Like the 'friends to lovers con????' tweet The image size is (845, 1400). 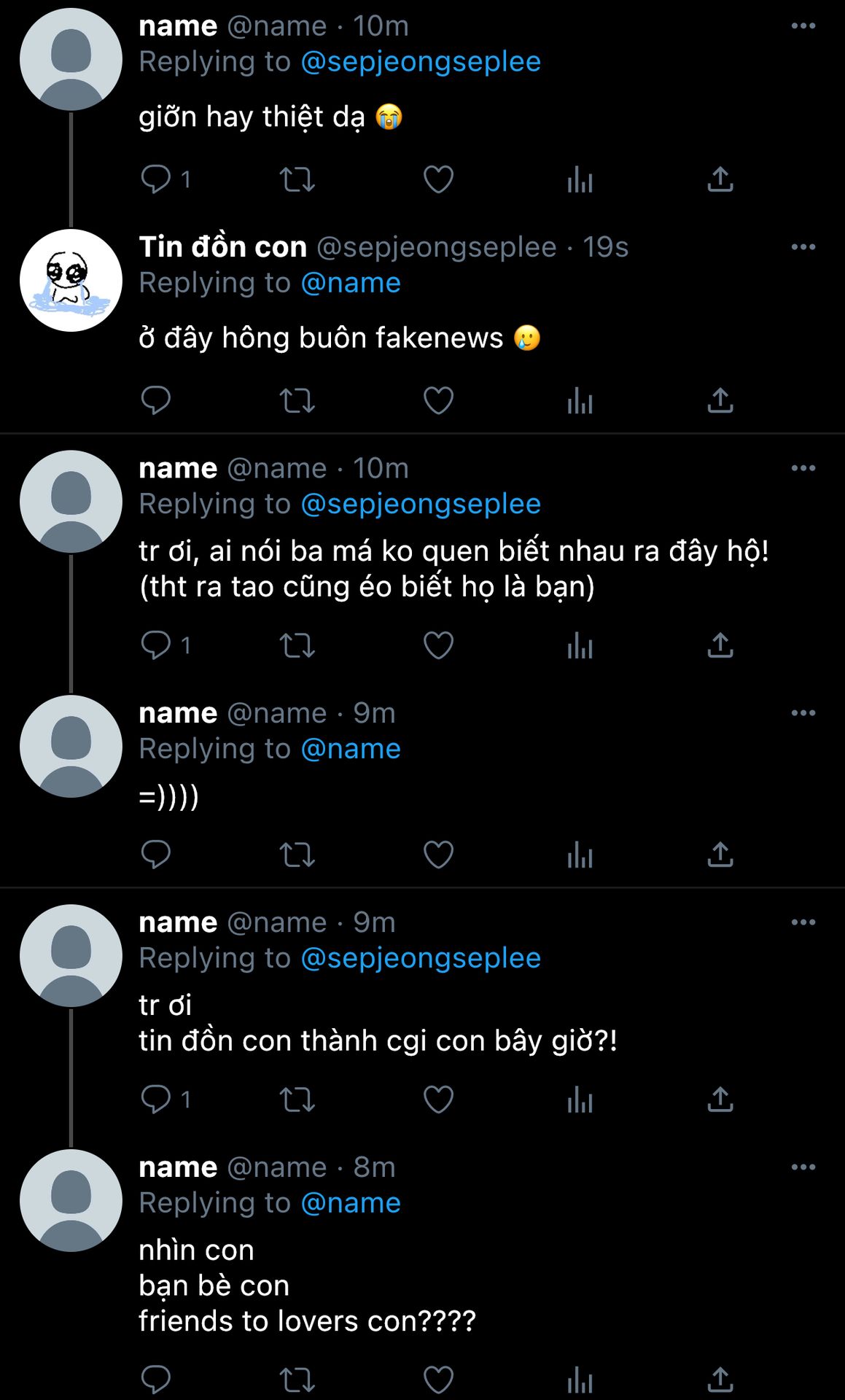click(438, 1380)
